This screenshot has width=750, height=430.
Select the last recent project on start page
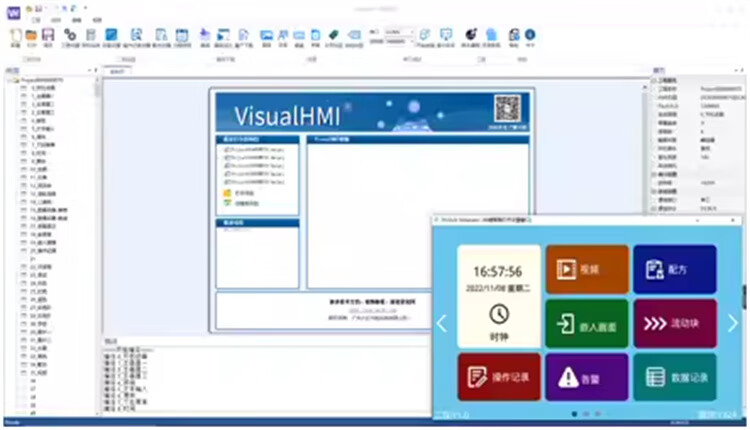click(254, 182)
